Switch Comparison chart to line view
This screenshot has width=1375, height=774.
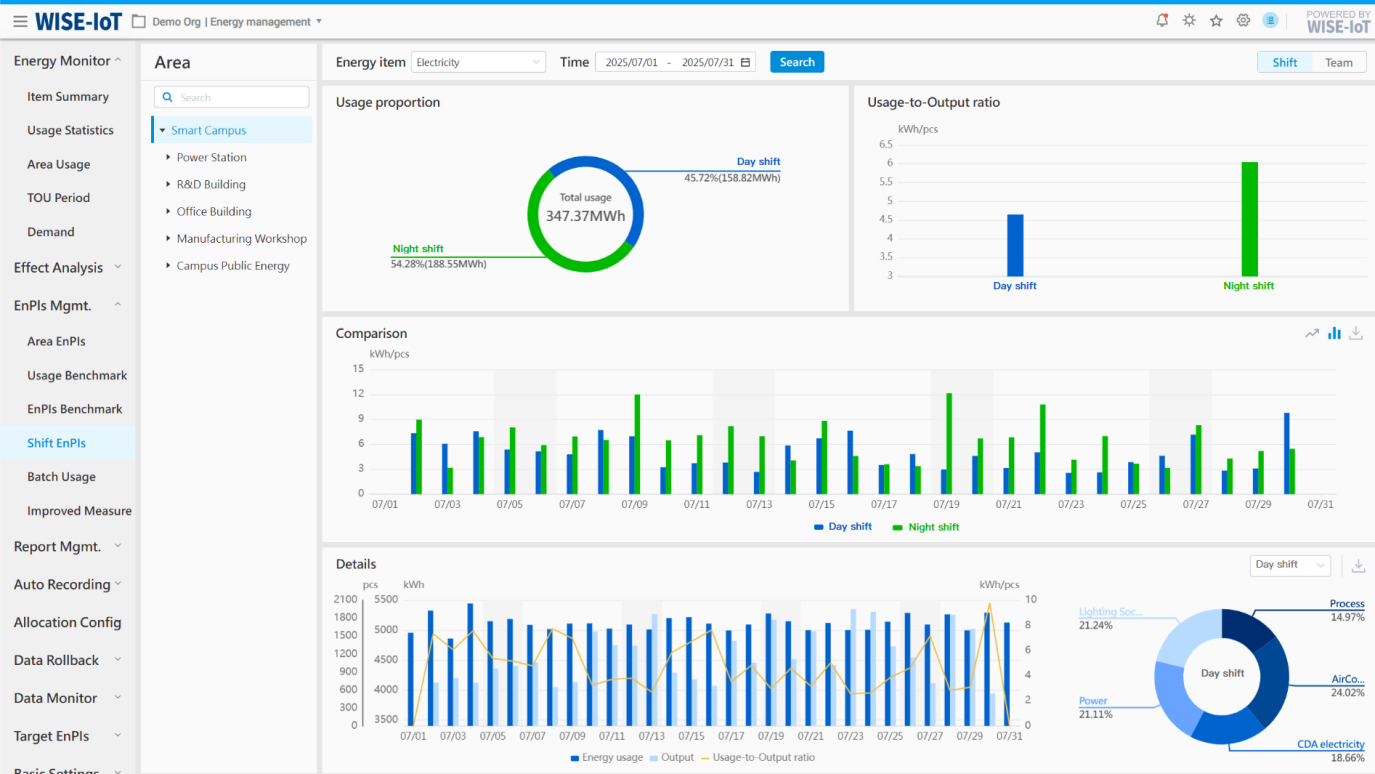(x=1312, y=334)
